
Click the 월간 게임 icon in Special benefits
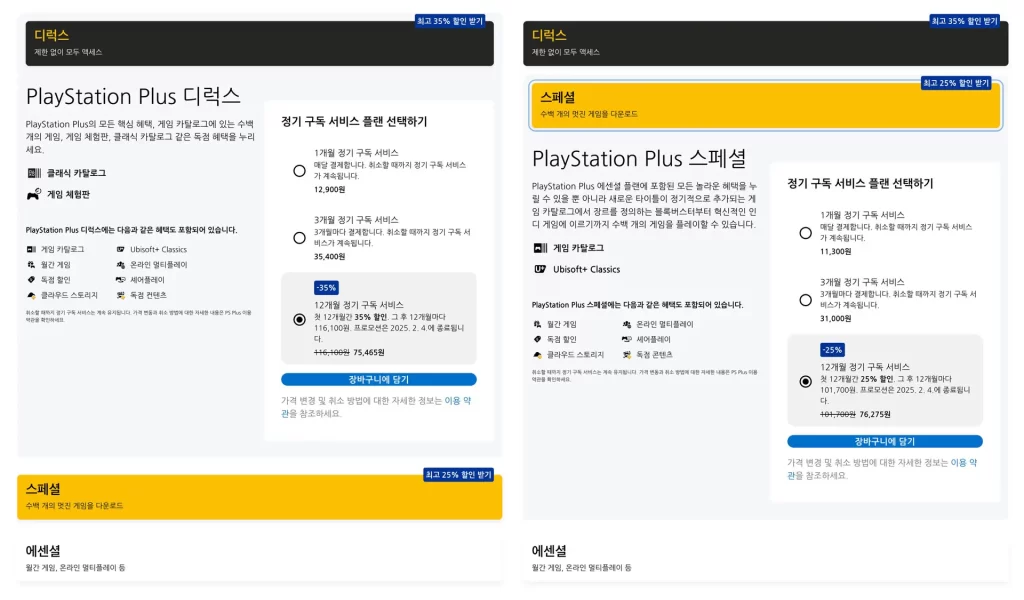[537, 323]
